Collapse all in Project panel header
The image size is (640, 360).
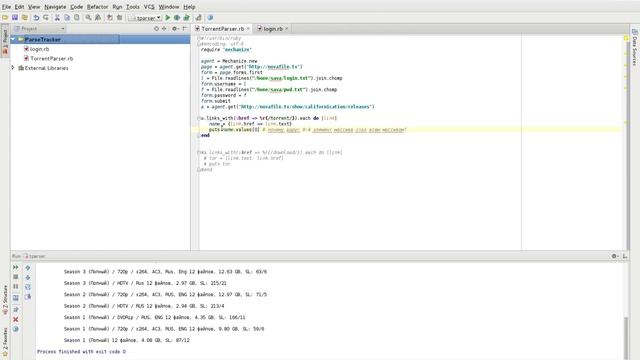(x=164, y=29)
